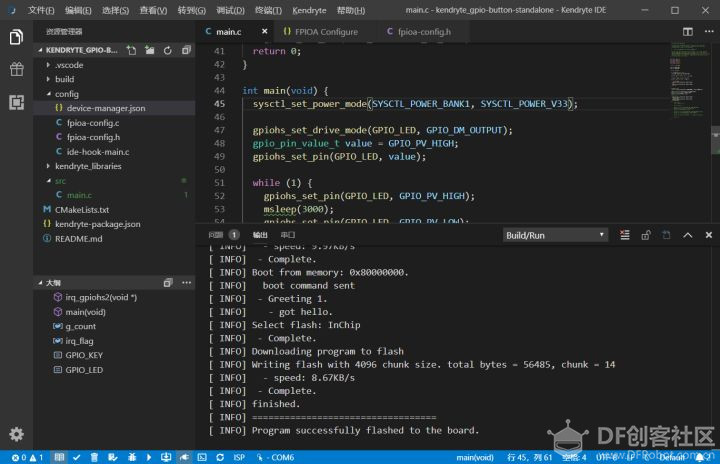This screenshot has height=464, width=720.
Task: Select the COM6 serial port in status bar
Action: click(x=276, y=457)
